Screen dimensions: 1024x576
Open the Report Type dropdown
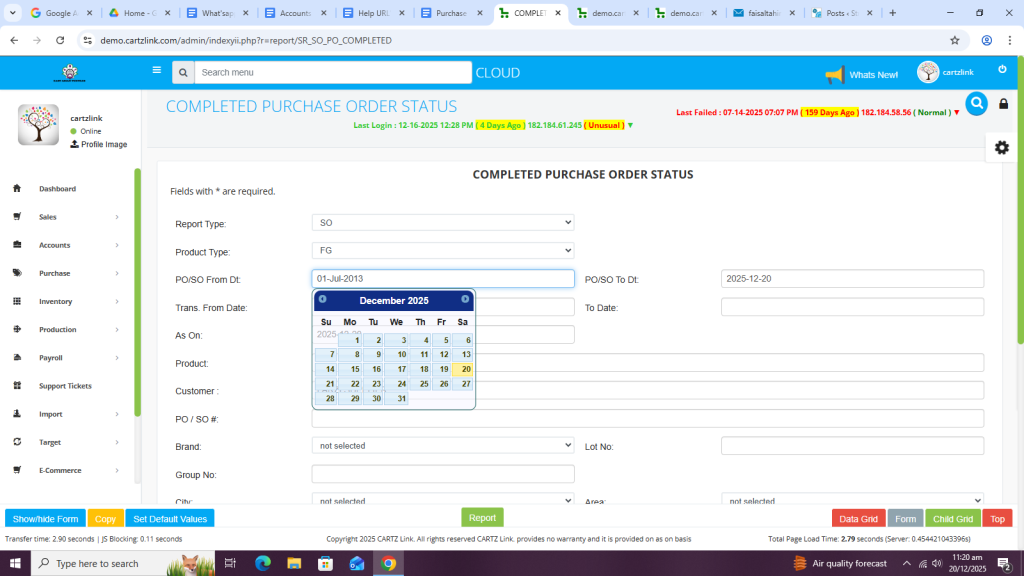click(x=442, y=223)
